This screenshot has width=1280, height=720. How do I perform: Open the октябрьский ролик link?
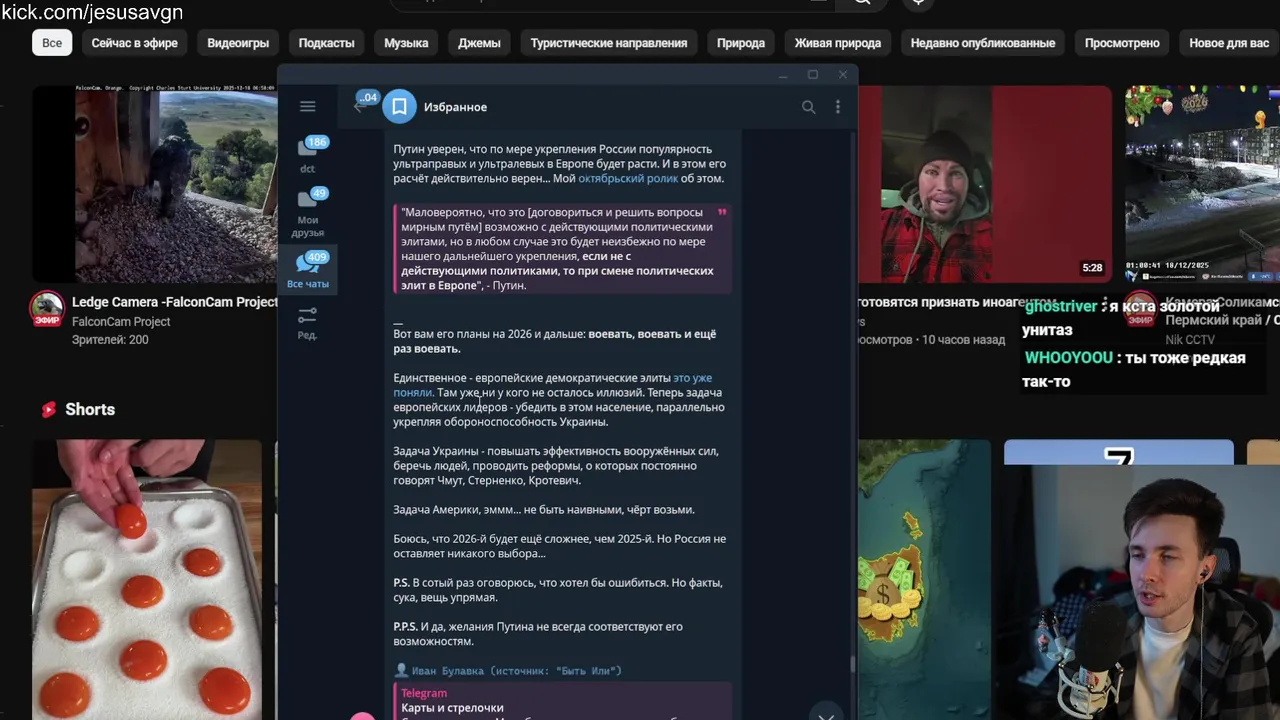[x=628, y=179]
